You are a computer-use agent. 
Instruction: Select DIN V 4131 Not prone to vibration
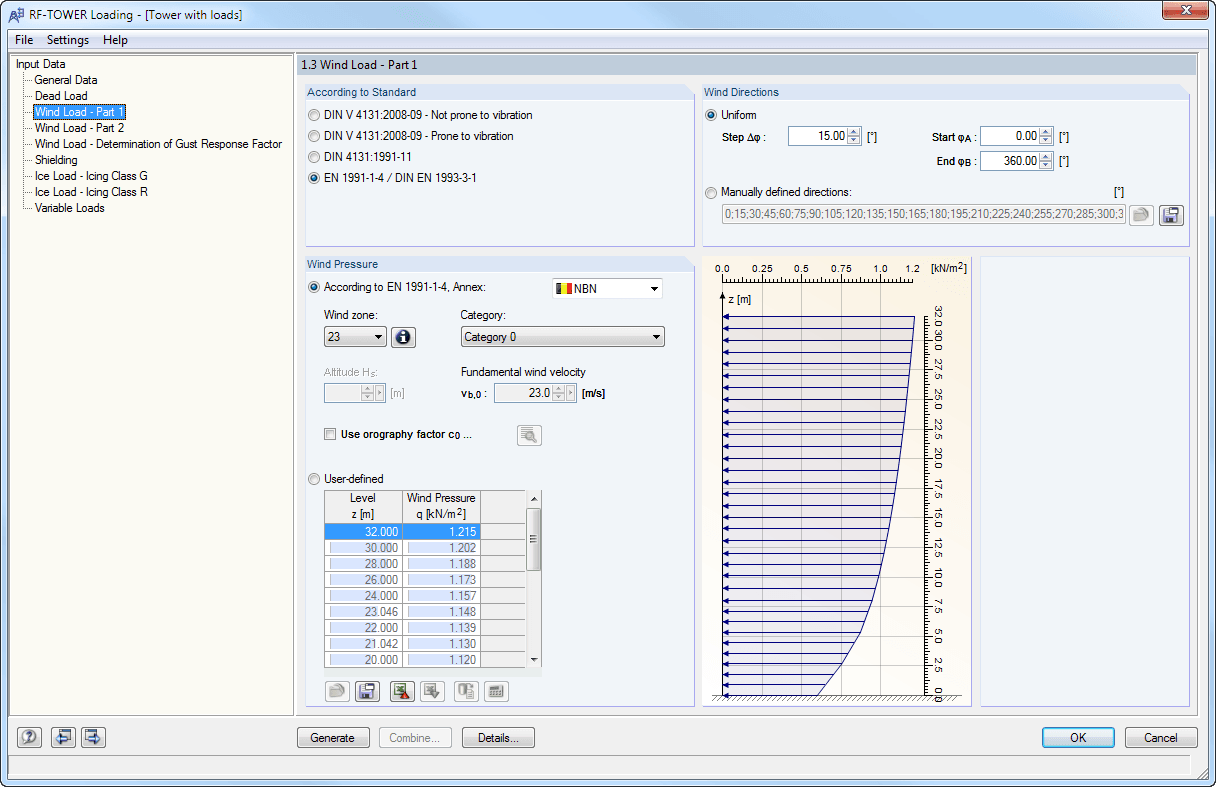[x=314, y=115]
